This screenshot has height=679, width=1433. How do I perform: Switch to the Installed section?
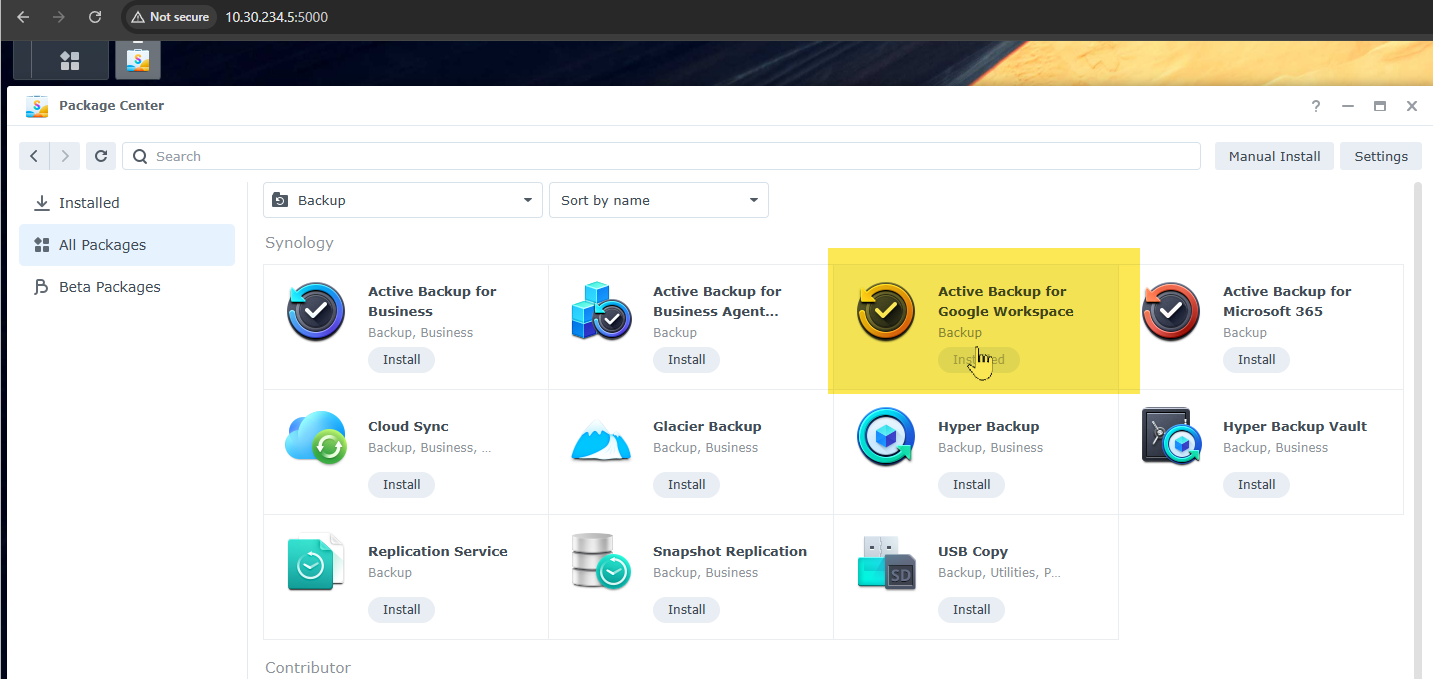pos(127,203)
